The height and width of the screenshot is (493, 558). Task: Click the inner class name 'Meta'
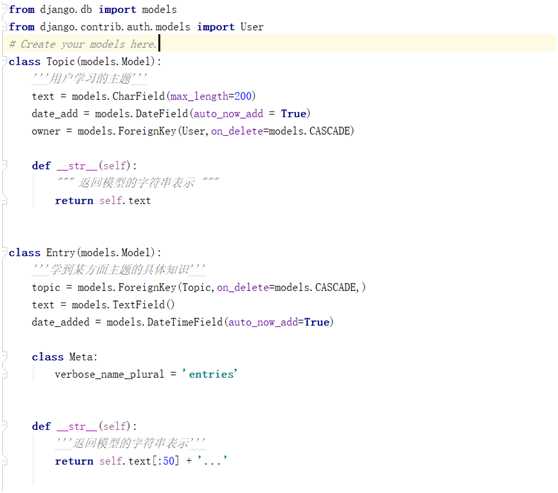pyautogui.click(x=81, y=357)
